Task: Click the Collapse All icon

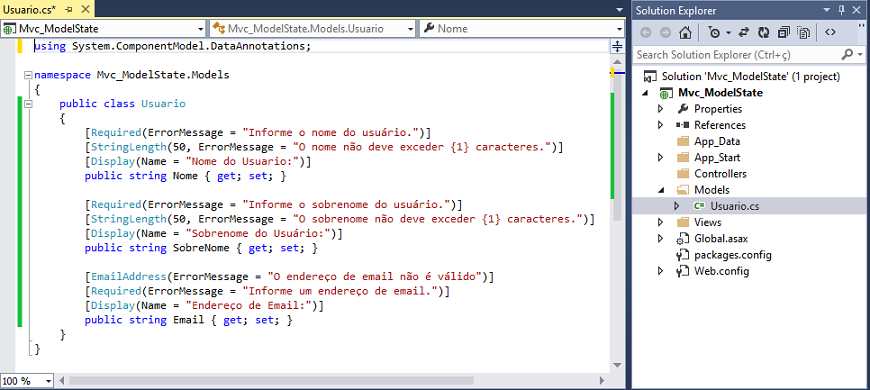Action: 784,32
